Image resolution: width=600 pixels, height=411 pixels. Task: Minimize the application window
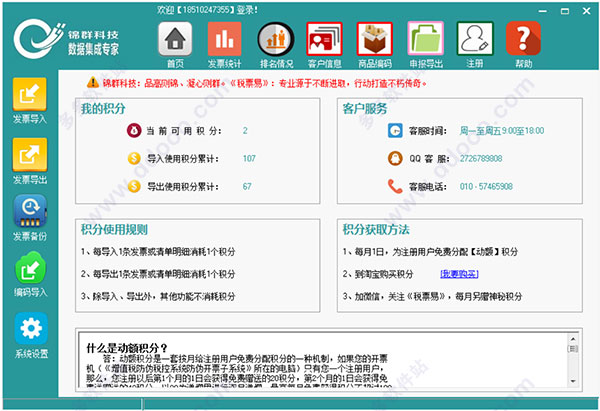point(543,11)
